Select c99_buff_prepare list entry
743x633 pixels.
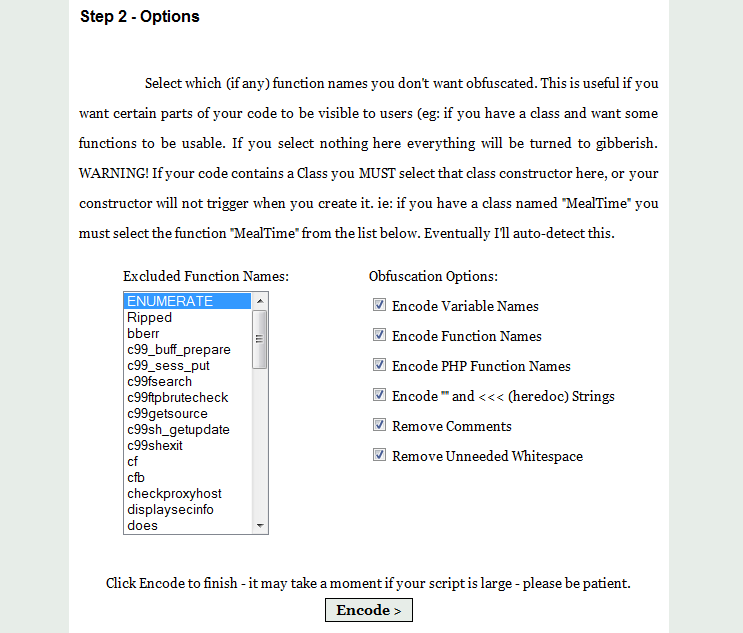[x=187, y=350]
